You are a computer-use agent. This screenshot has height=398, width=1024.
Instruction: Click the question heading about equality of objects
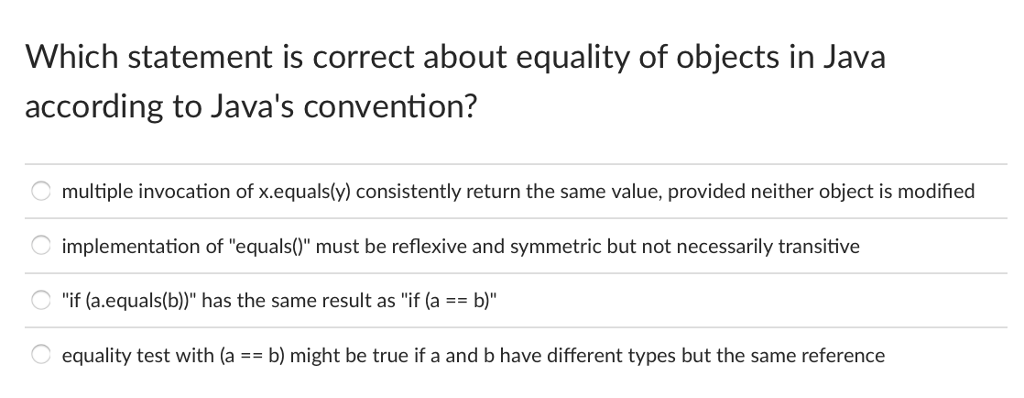pos(455,81)
